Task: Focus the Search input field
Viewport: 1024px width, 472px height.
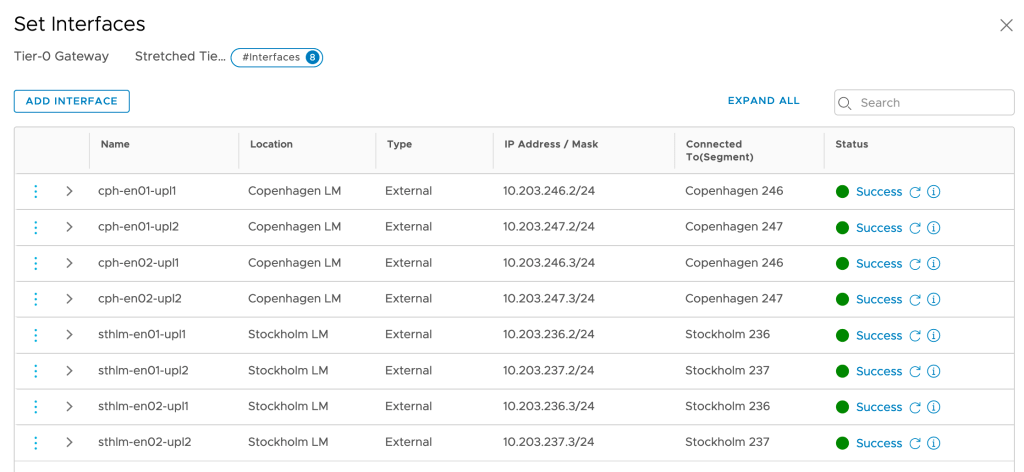Action: tap(932, 103)
